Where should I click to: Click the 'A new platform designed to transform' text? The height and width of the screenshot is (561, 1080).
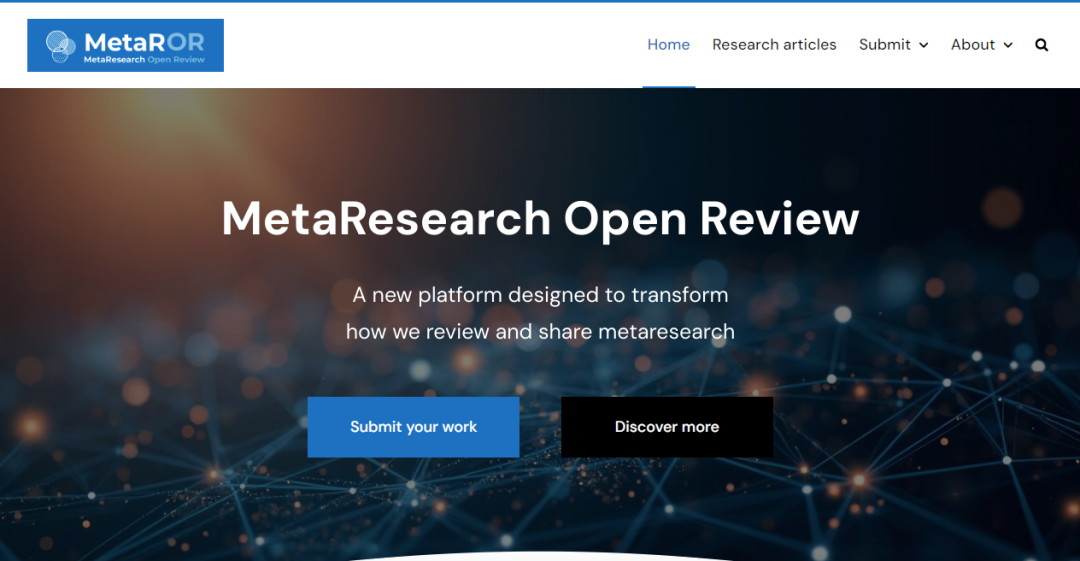pos(540,295)
